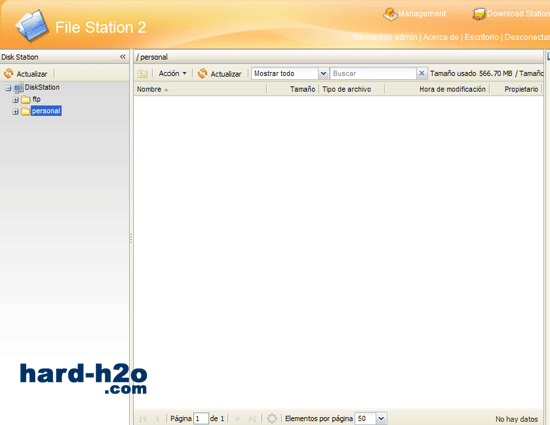Click the Elementos por página value field

click(x=365, y=418)
